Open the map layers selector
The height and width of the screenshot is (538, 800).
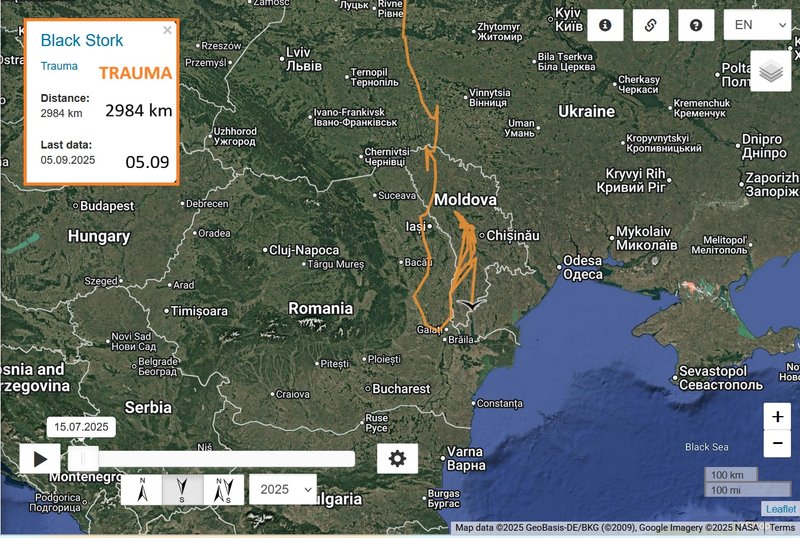click(771, 71)
